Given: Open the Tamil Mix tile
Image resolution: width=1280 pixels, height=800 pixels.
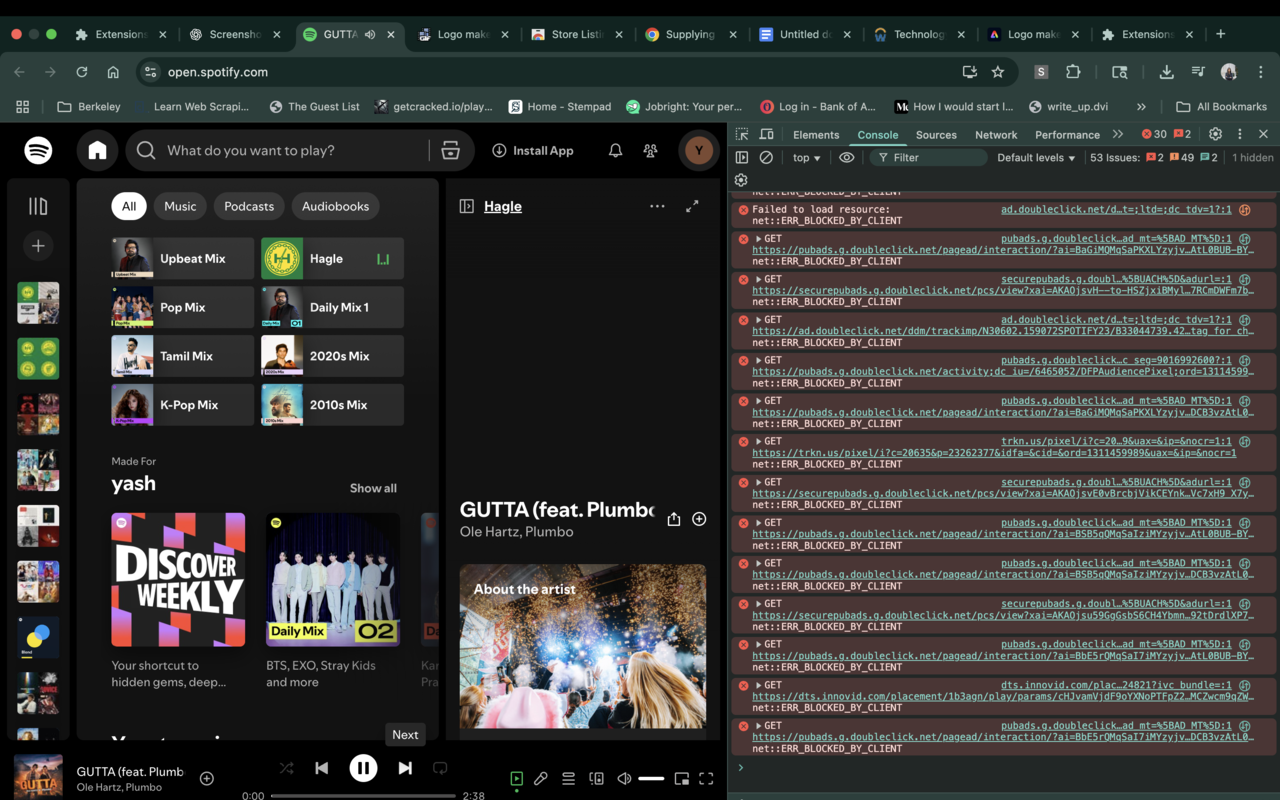Looking at the screenshot, I should [x=183, y=356].
